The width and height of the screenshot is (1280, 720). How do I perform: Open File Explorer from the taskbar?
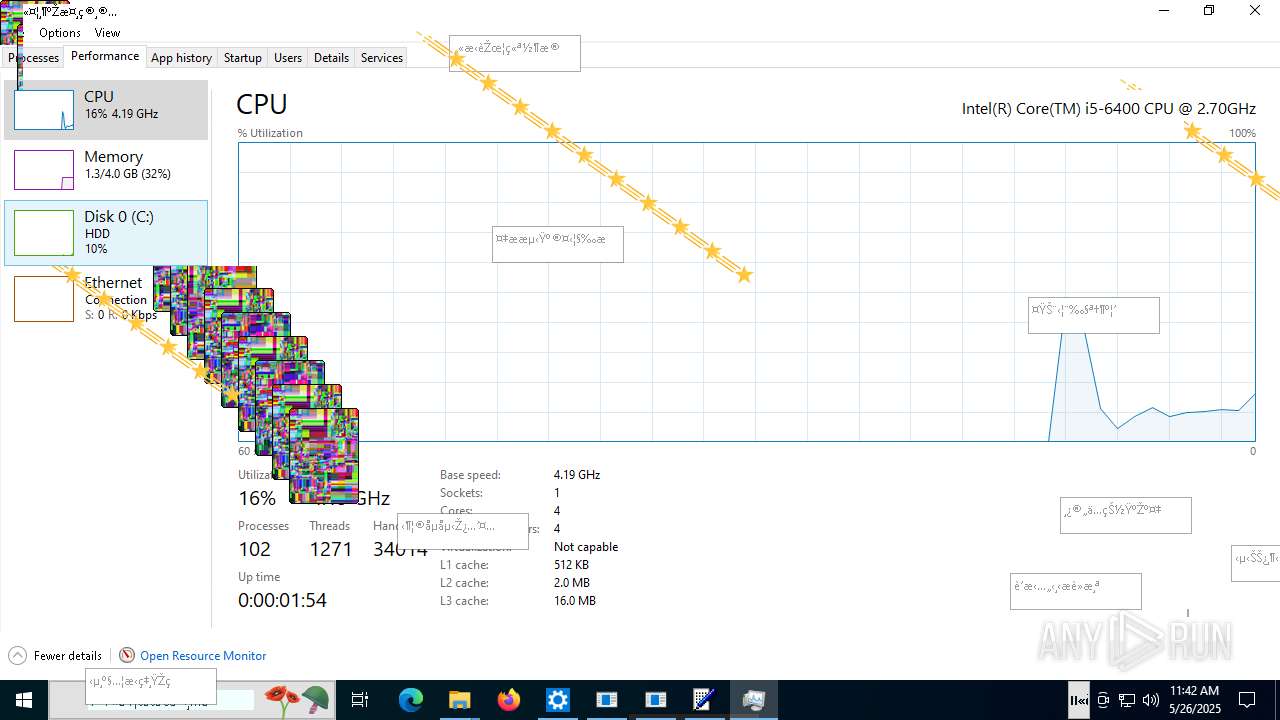pyautogui.click(x=459, y=700)
